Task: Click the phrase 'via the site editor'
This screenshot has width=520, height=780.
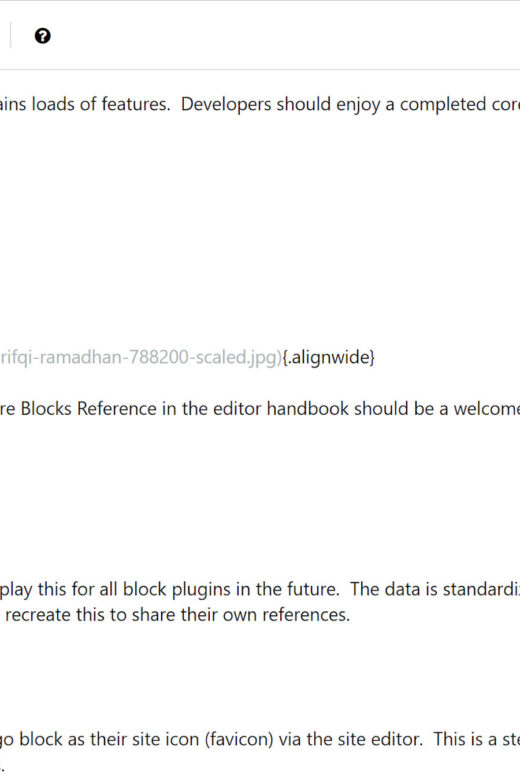Action: click(x=350, y=739)
